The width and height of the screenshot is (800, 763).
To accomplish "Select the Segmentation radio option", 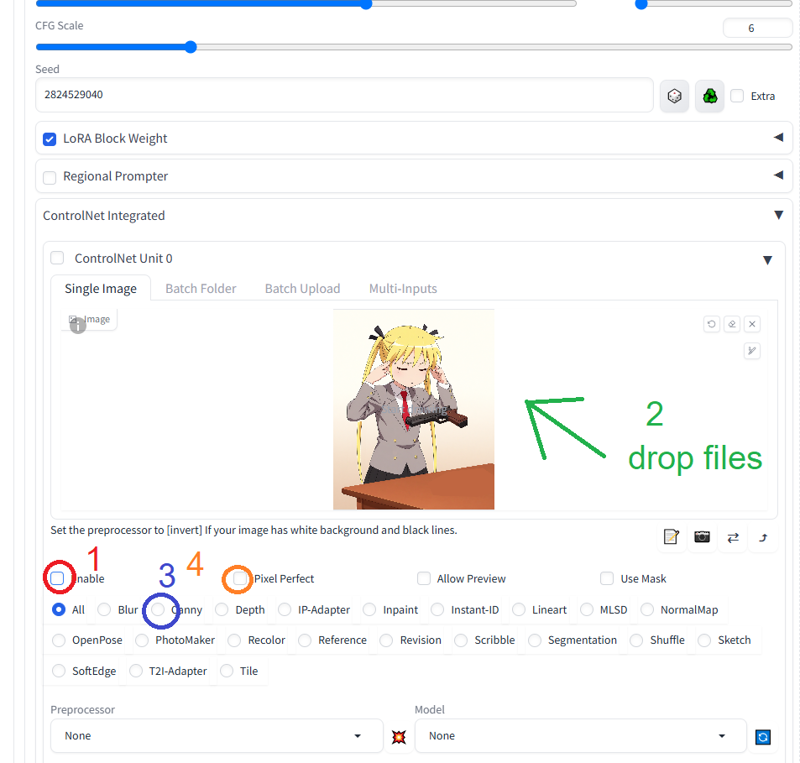I will coord(535,640).
